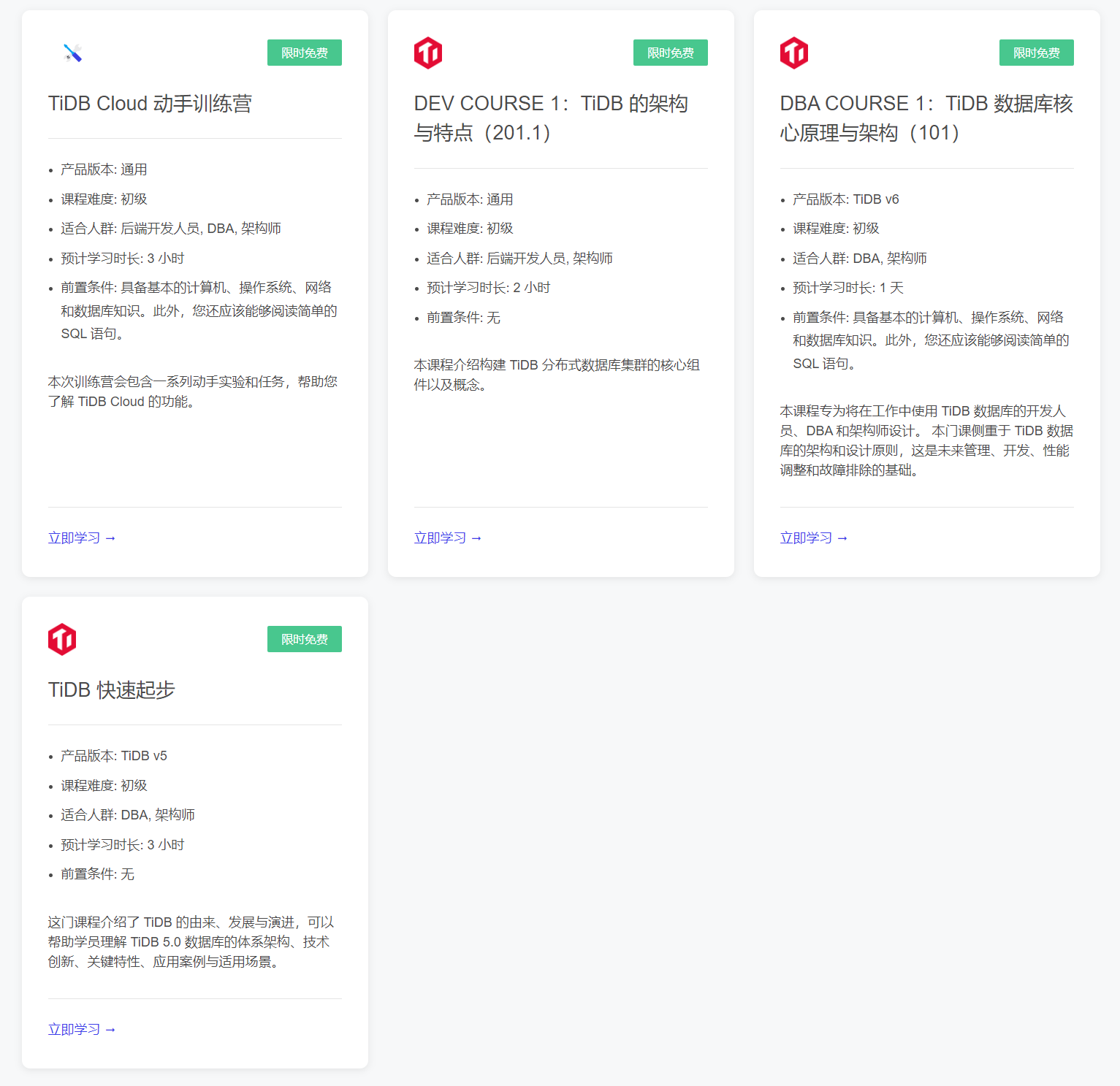
Task: Click 课程难度: 初级 in TiDB 快速起步 card
Action: (104, 786)
